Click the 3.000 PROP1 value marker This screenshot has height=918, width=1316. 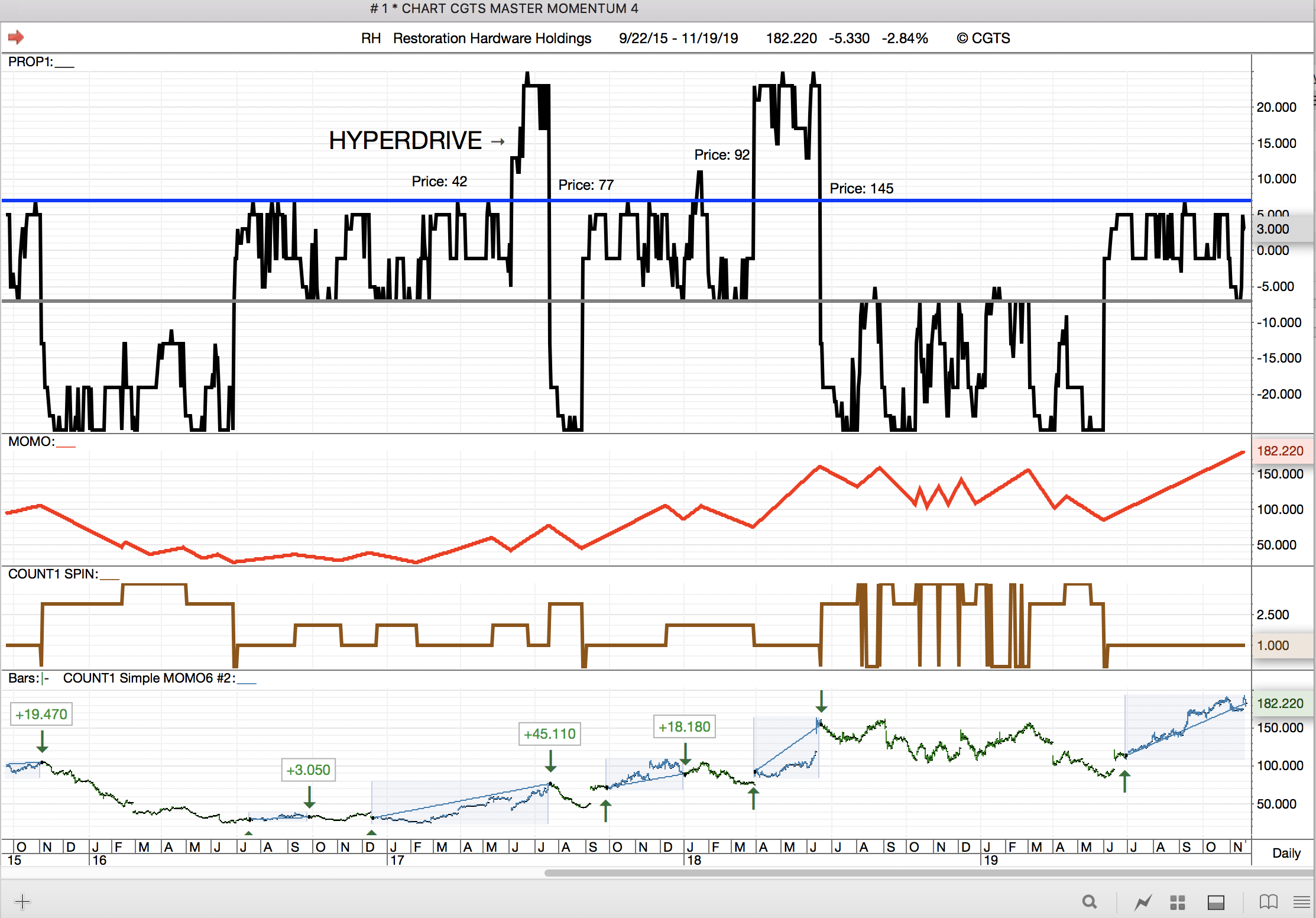tap(1272, 229)
